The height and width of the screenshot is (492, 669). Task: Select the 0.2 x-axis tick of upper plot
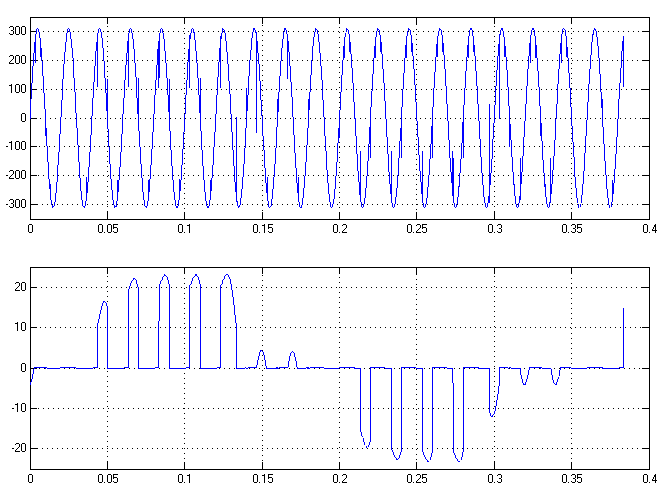tap(340, 229)
